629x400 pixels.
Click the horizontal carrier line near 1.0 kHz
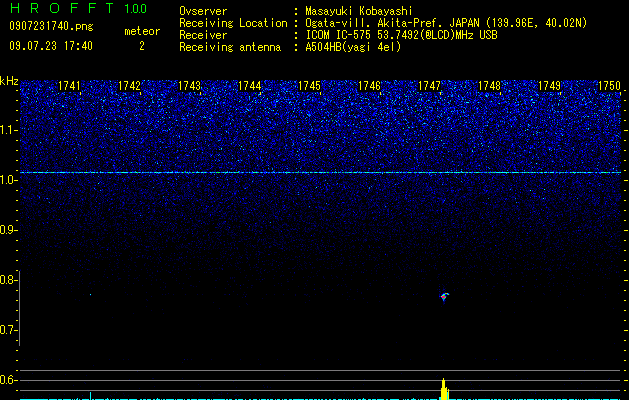point(321,173)
